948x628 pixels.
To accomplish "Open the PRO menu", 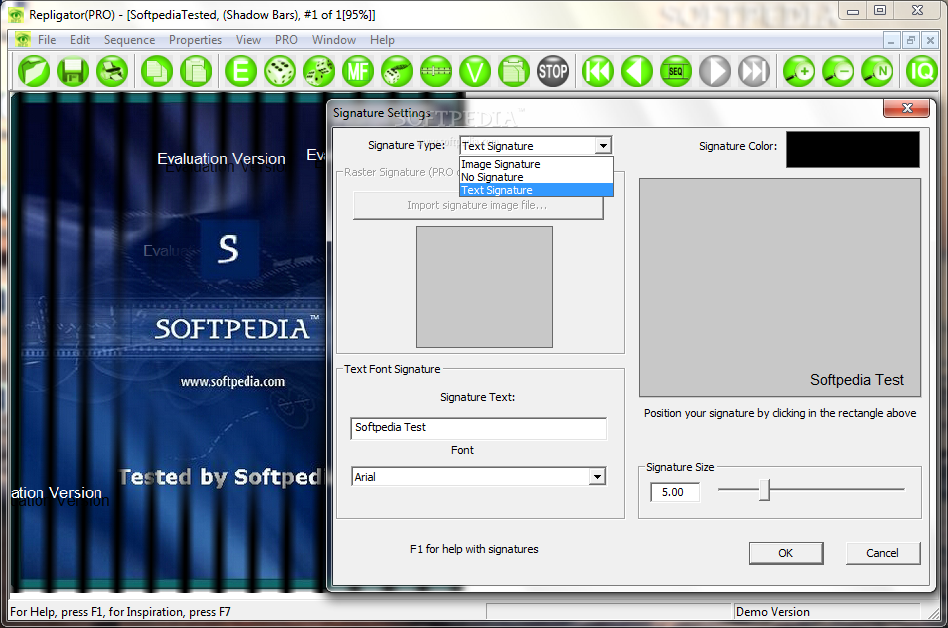I will tap(286, 40).
